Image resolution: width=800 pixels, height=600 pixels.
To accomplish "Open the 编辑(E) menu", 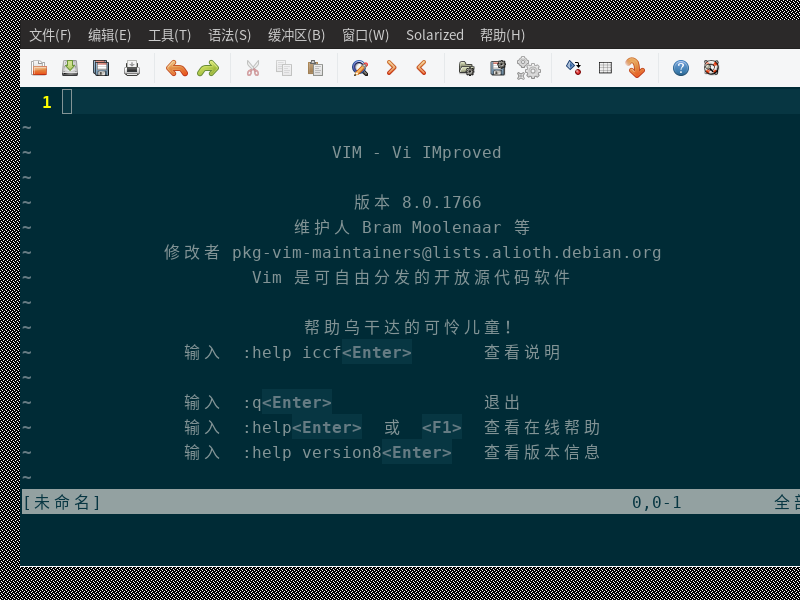I will 109,35.
